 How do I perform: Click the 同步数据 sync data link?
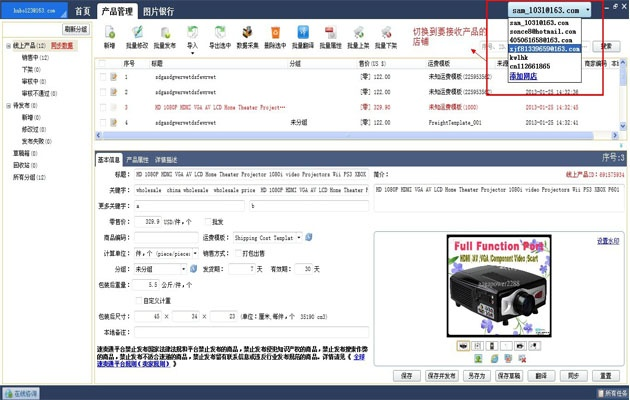(x=62, y=45)
